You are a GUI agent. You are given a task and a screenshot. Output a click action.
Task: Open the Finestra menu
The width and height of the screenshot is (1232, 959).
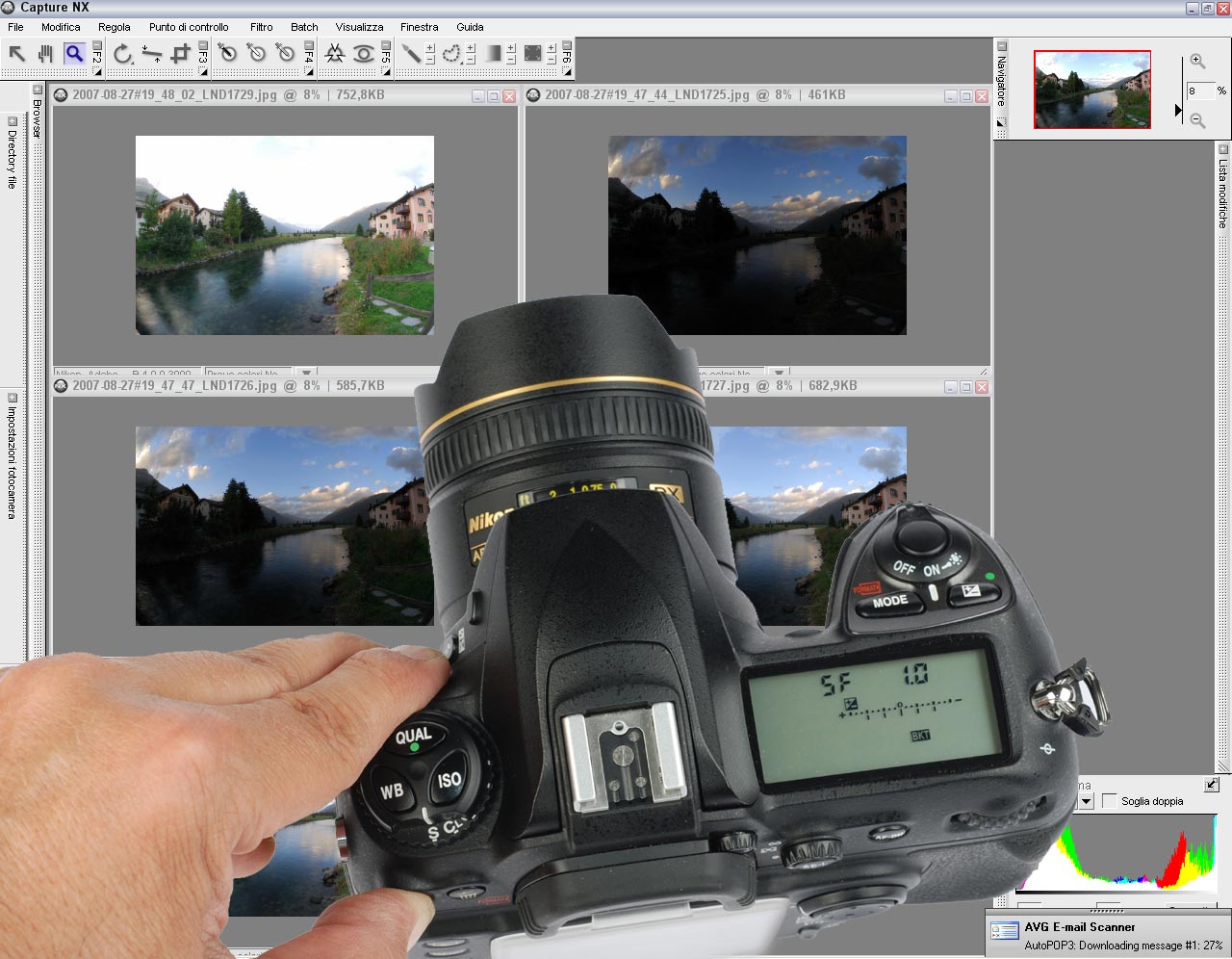419,27
